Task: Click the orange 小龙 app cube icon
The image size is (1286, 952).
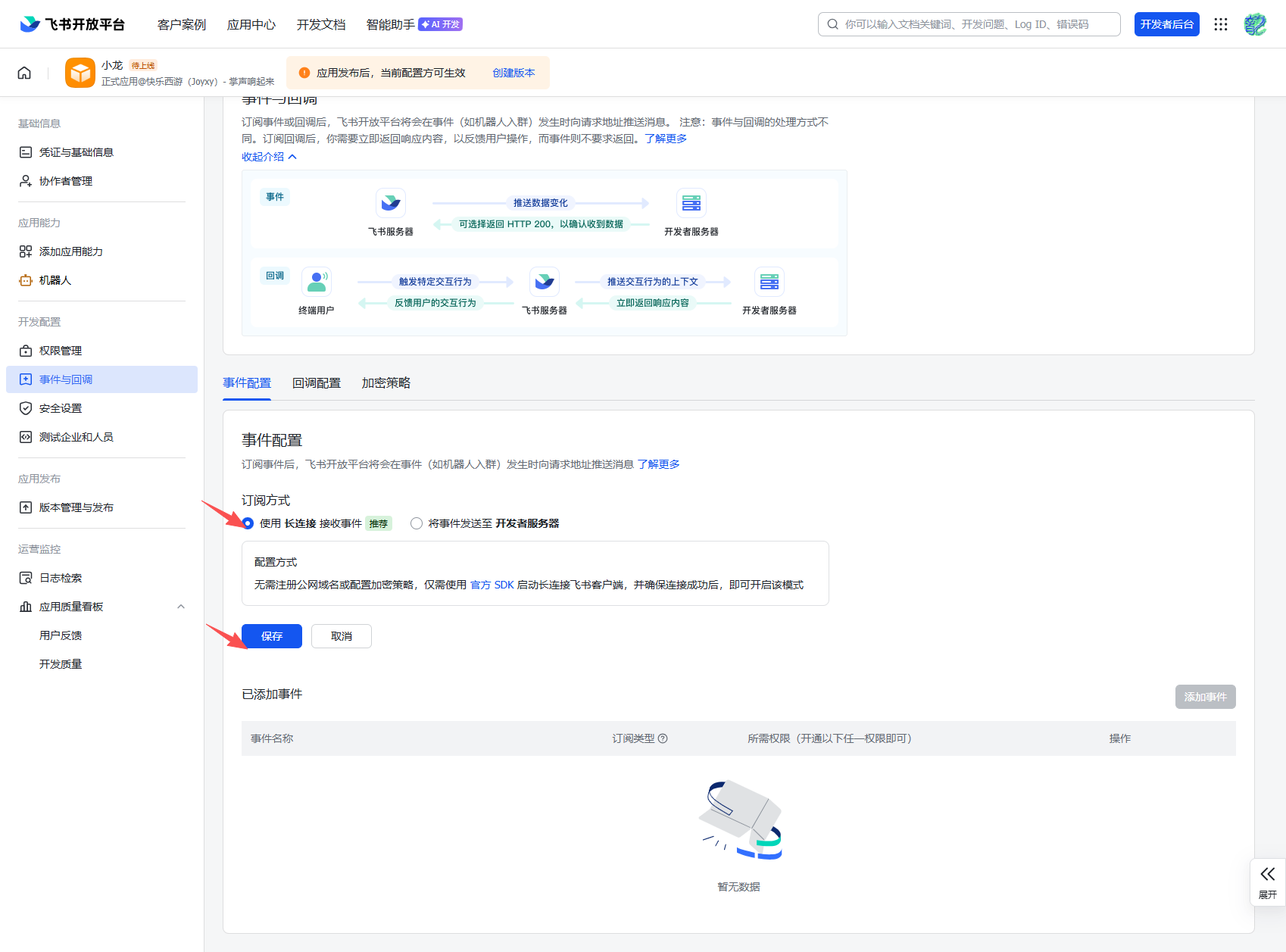Action: [x=80, y=73]
